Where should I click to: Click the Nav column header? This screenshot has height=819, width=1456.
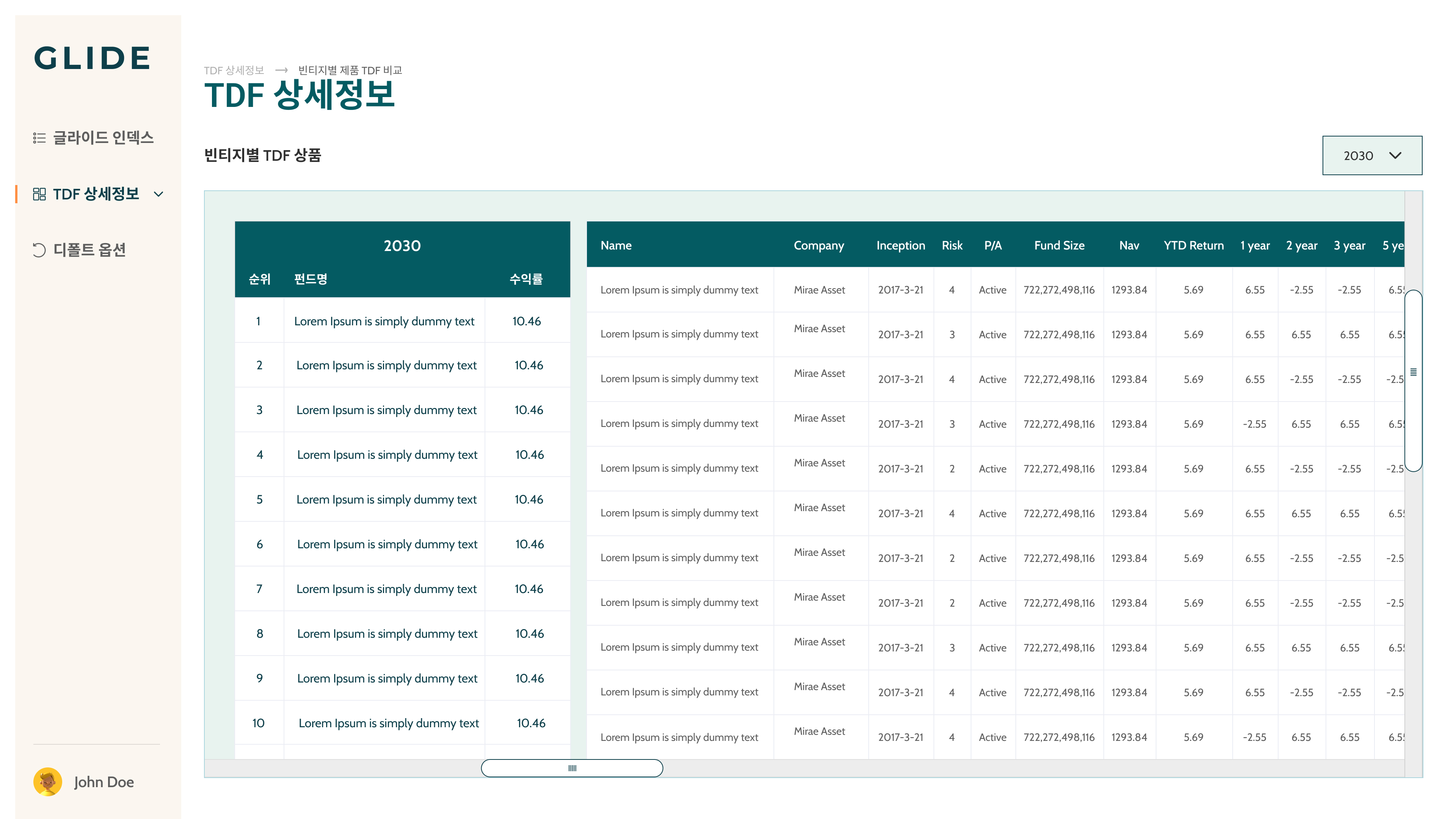(1129, 245)
